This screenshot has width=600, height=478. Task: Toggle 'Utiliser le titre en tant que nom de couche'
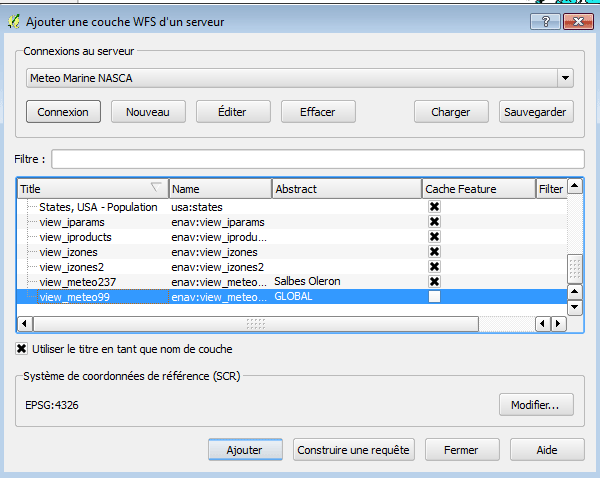pos(22,349)
